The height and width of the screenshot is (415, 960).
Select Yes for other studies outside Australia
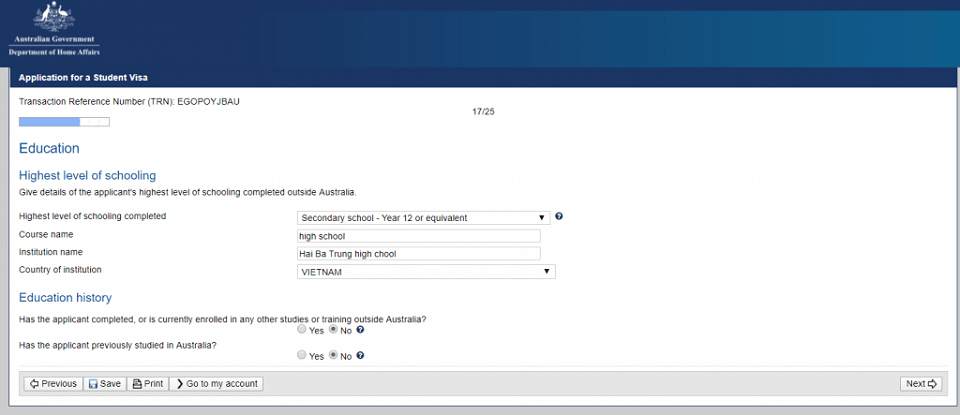302,330
